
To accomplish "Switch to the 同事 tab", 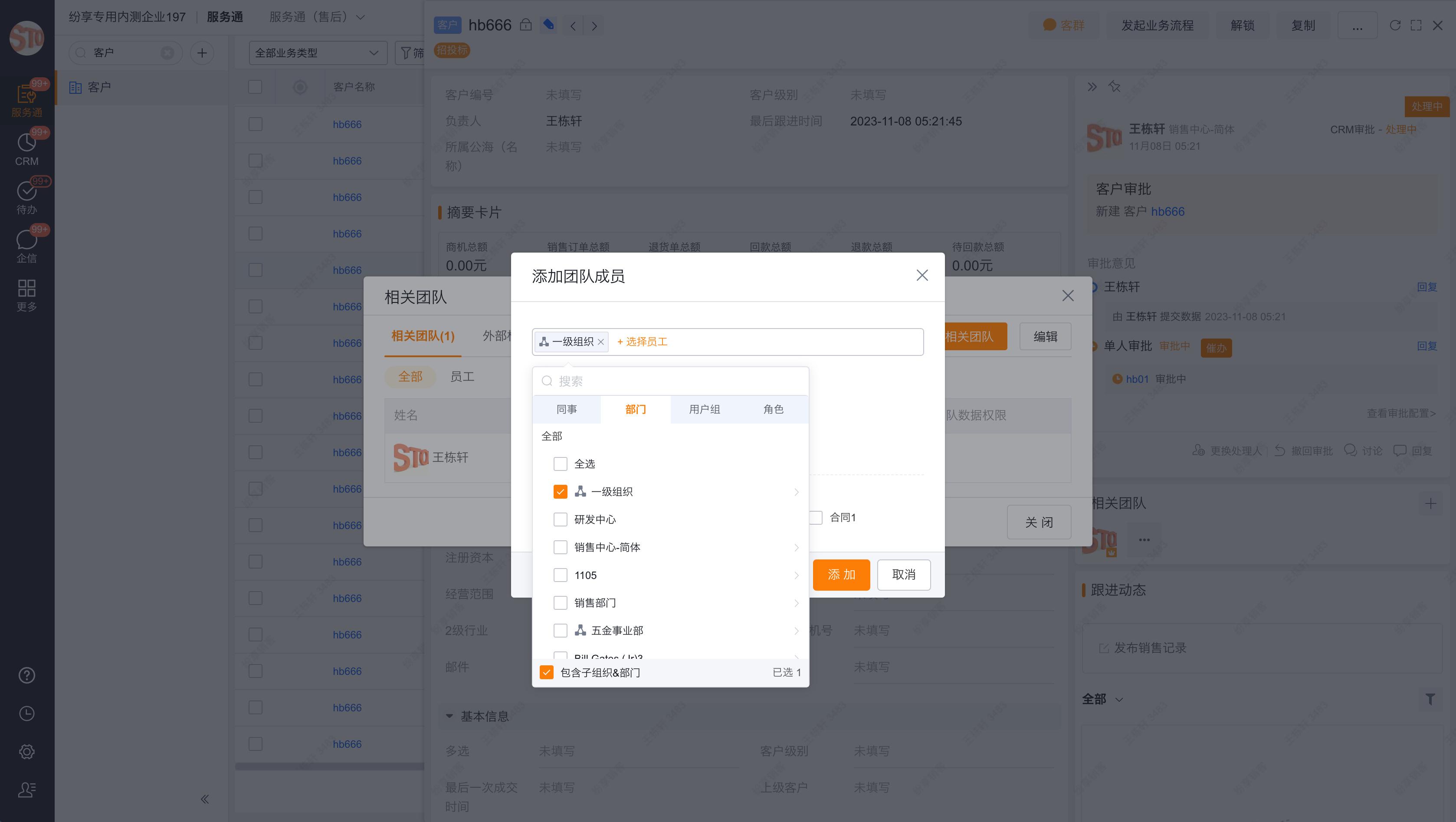I will pyautogui.click(x=566, y=409).
